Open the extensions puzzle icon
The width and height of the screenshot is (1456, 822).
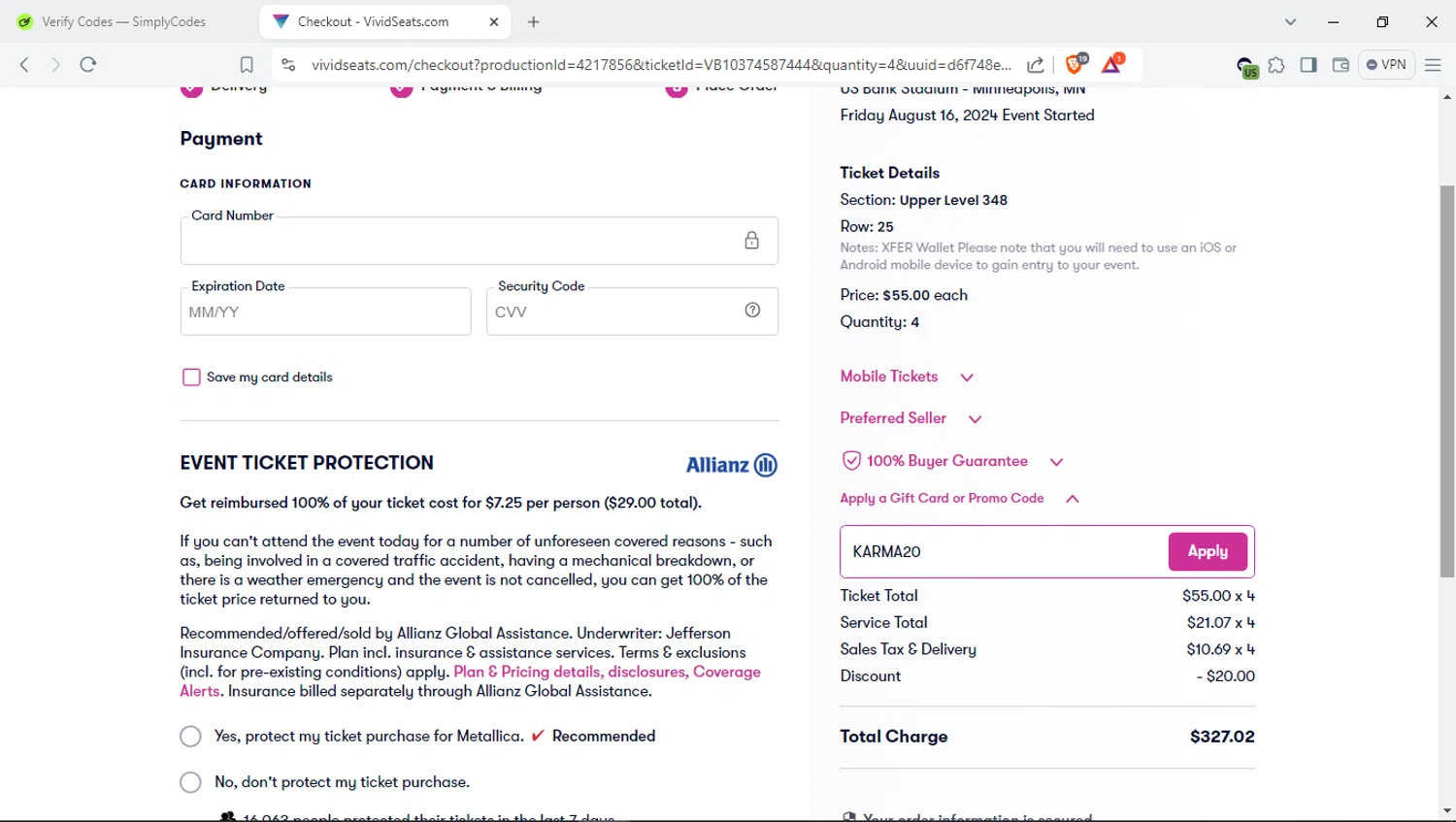coord(1276,65)
